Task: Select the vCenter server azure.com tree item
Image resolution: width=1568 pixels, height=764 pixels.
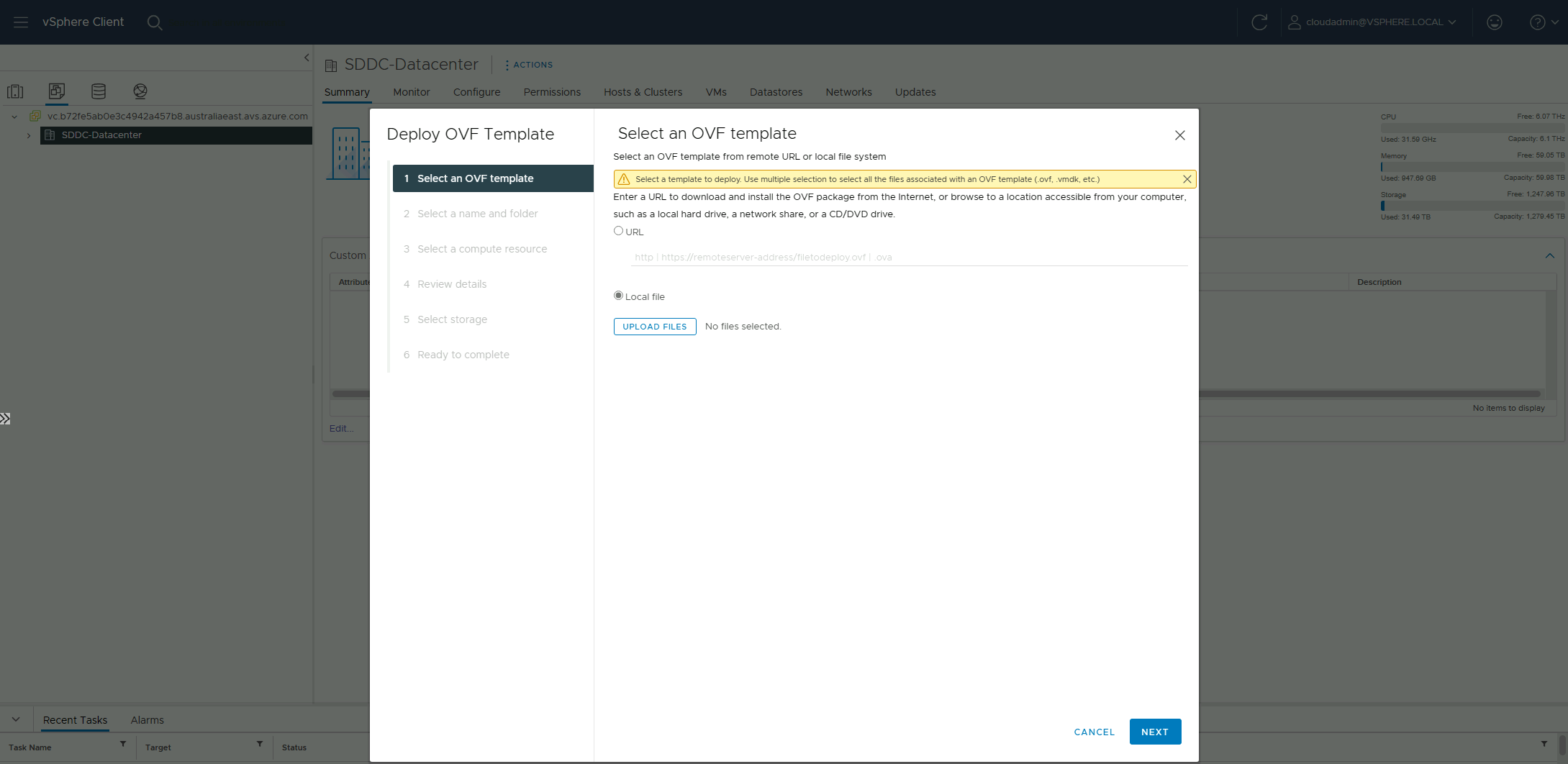Action: click(177, 117)
